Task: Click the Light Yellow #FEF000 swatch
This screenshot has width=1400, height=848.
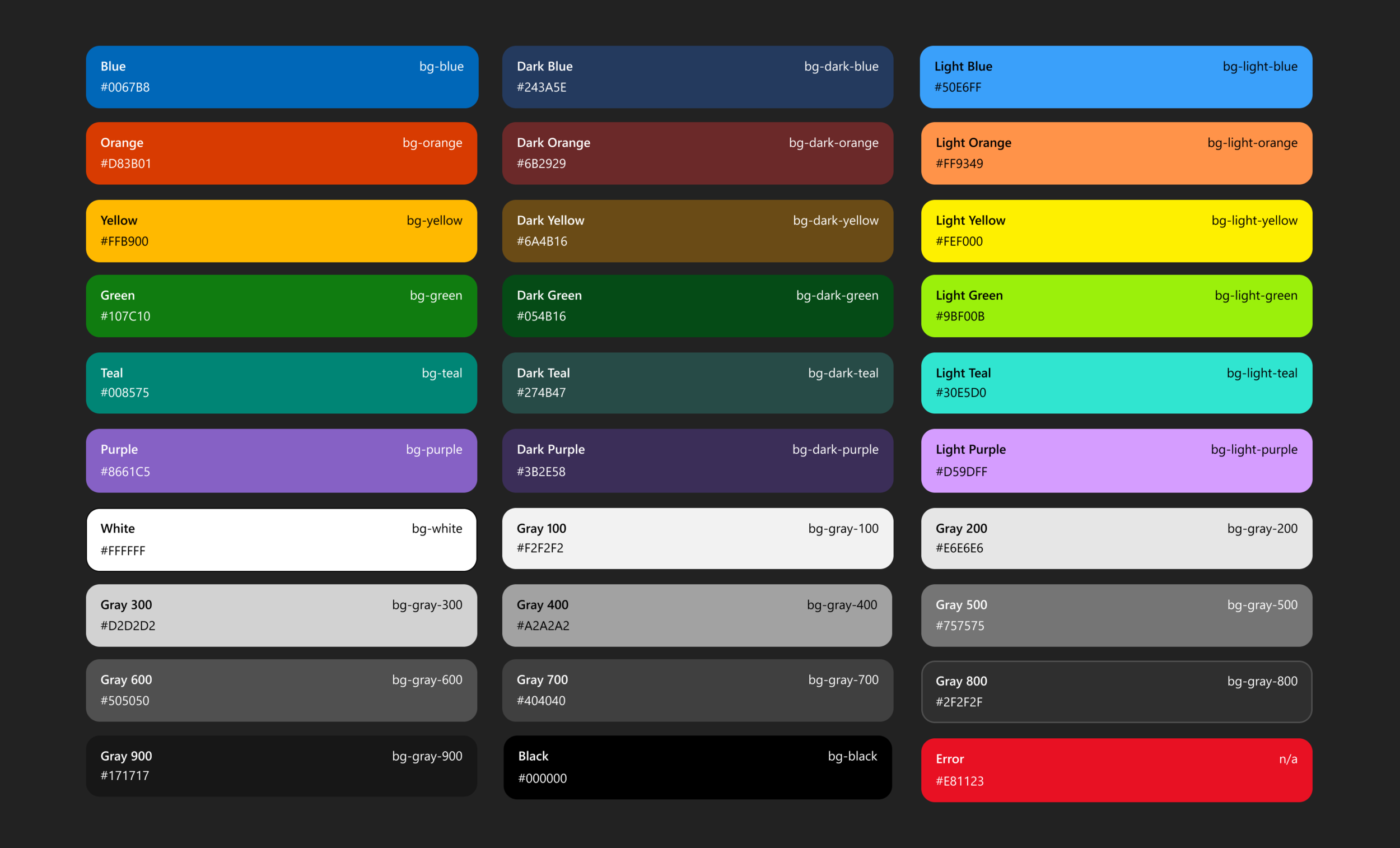Action: click(x=1116, y=230)
